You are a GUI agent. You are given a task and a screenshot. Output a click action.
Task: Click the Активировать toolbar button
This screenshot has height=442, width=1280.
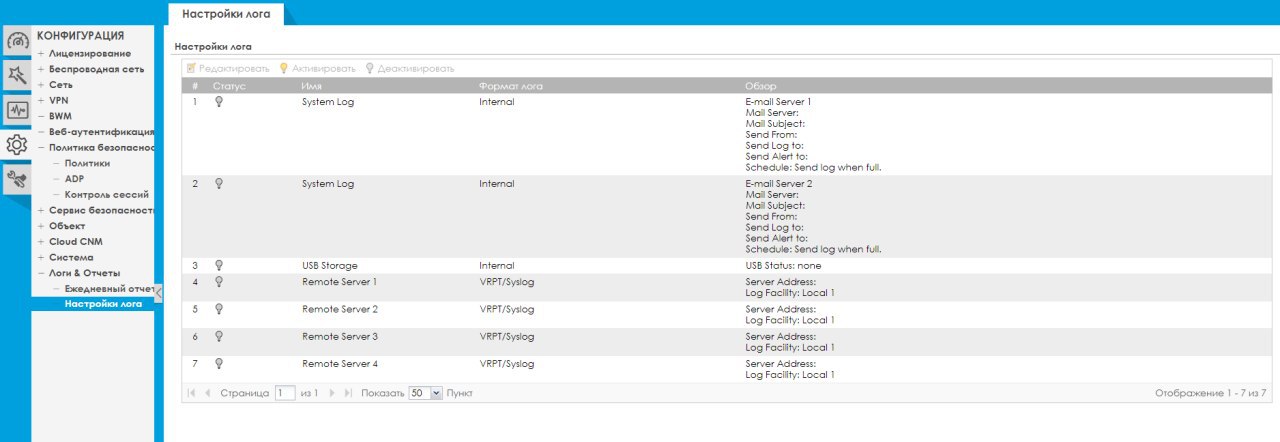click(x=317, y=69)
